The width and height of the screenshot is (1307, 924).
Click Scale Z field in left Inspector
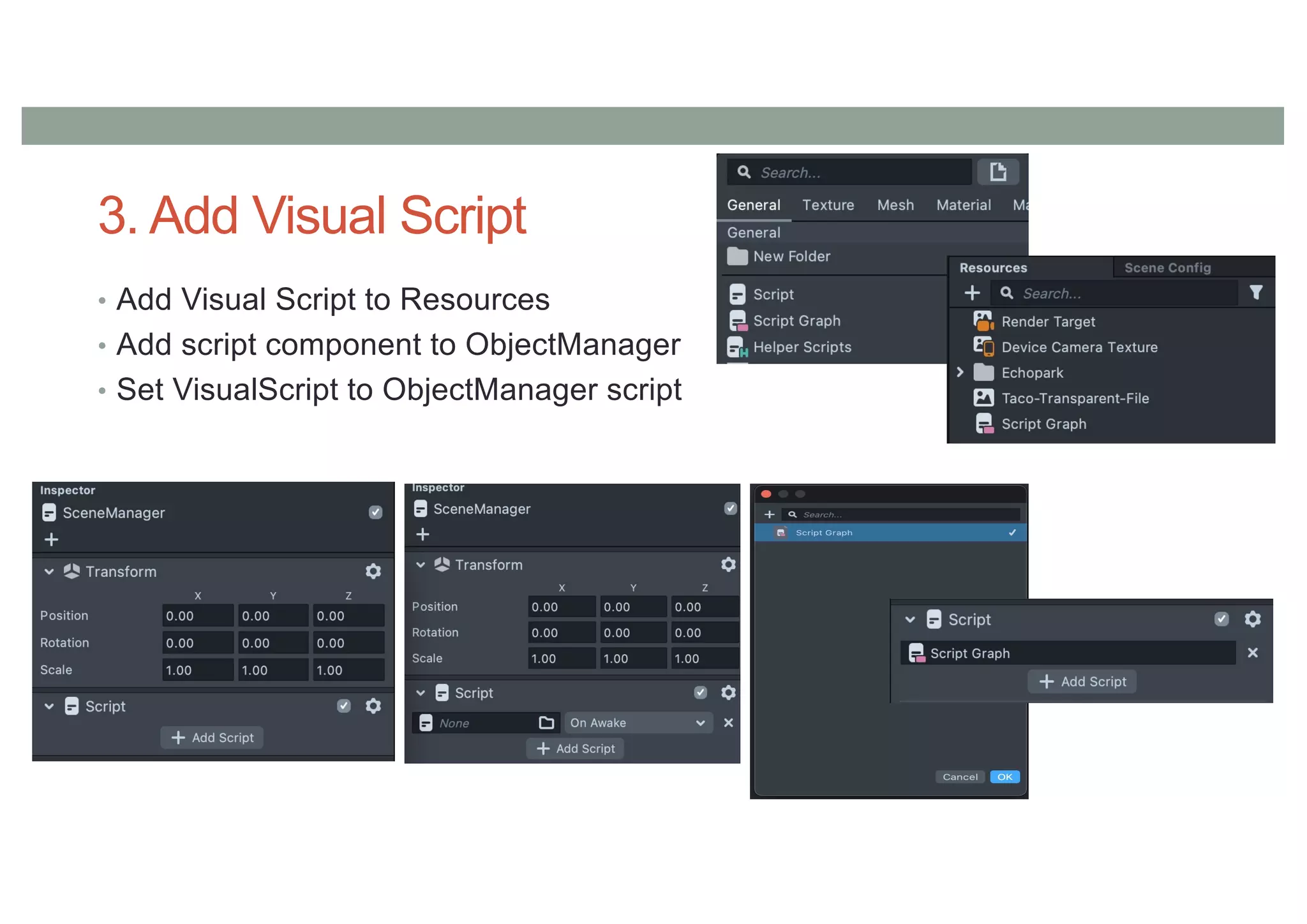click(x=348, y=670)
